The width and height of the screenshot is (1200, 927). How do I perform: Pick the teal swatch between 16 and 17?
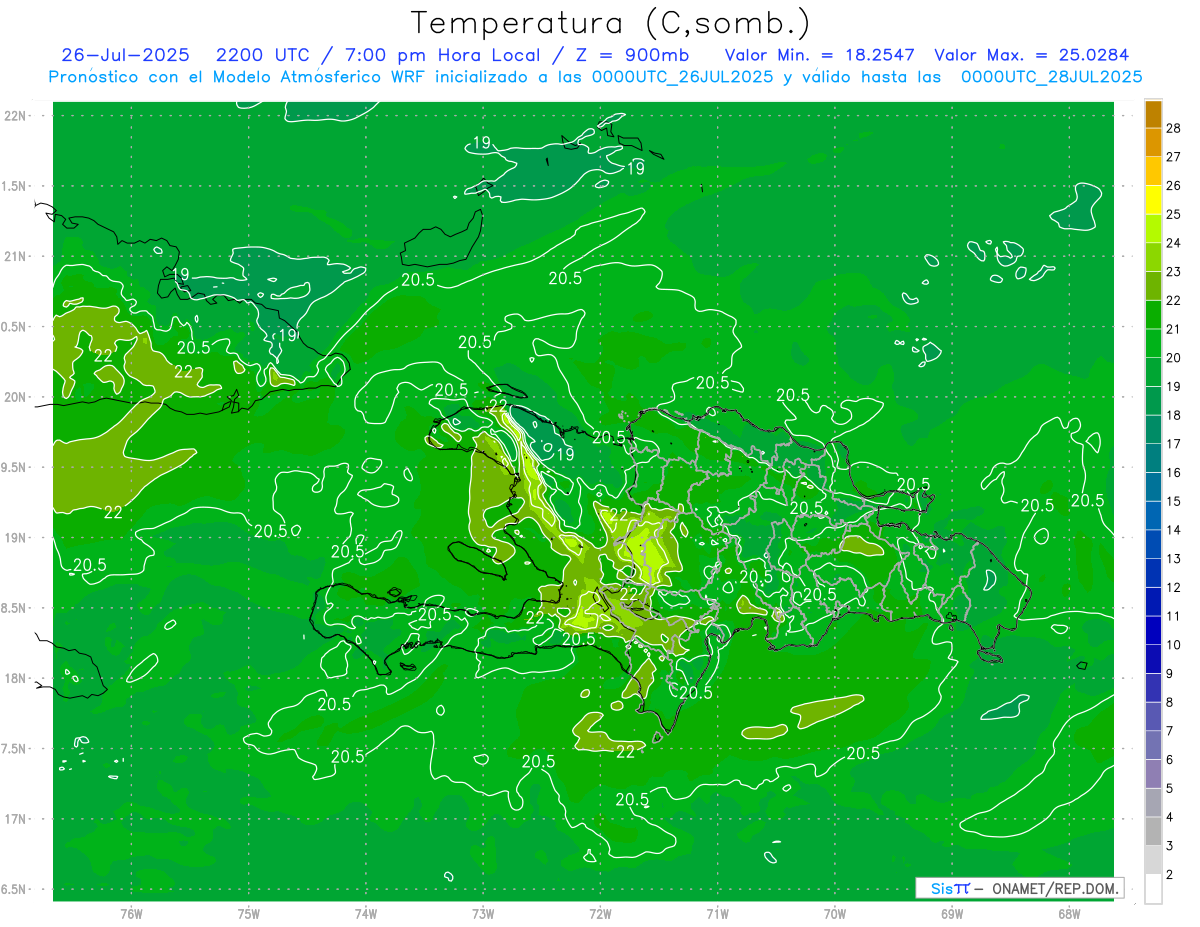pyautogui.click(x=1153, y=458)
